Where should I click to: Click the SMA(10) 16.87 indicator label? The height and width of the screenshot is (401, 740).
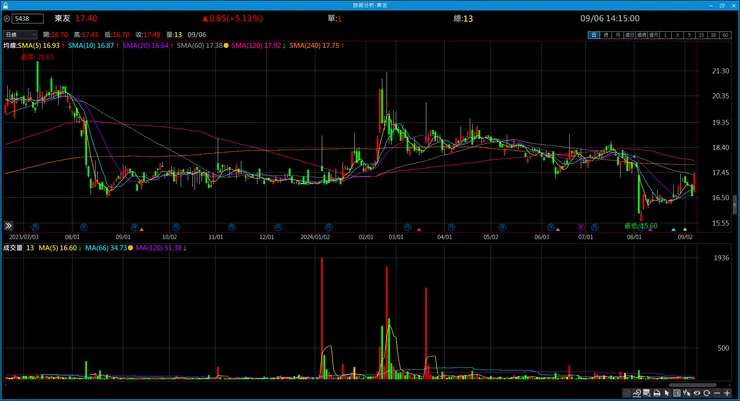91,46
